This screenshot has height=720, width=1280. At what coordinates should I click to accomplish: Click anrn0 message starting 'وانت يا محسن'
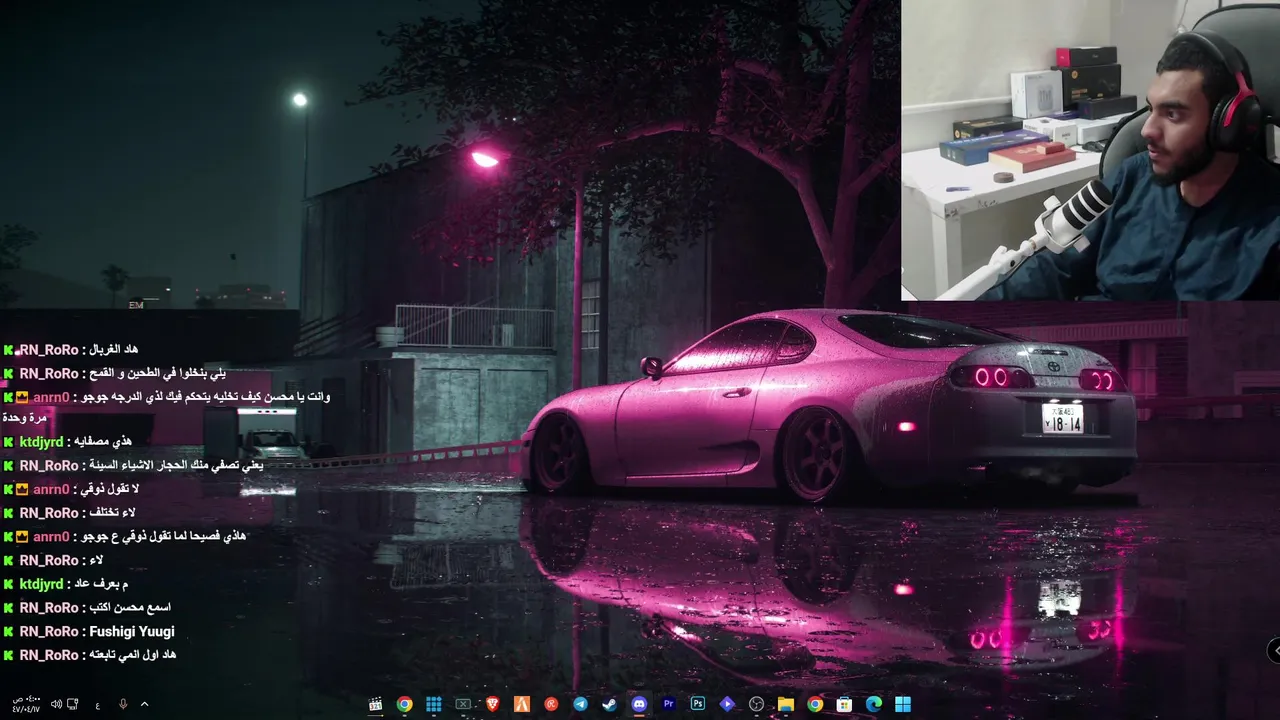[167, 406]
